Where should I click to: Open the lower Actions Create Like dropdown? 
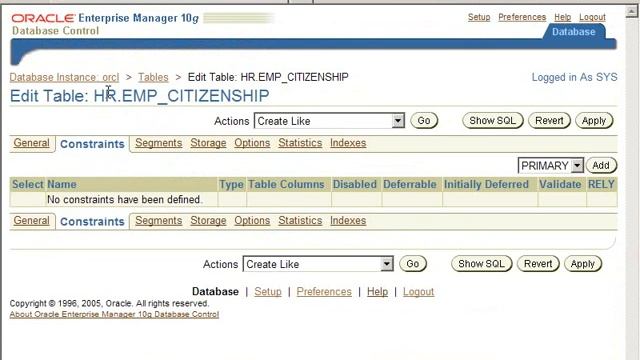(x=318, y=264)
